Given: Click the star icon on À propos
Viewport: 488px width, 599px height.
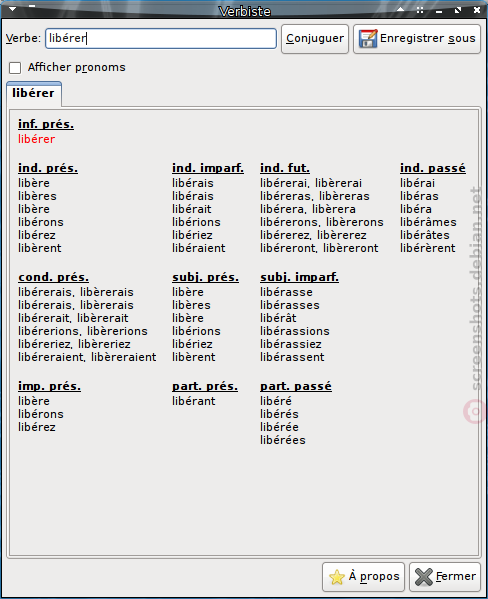Looking at the screenshot, I should tap(337, 577).
